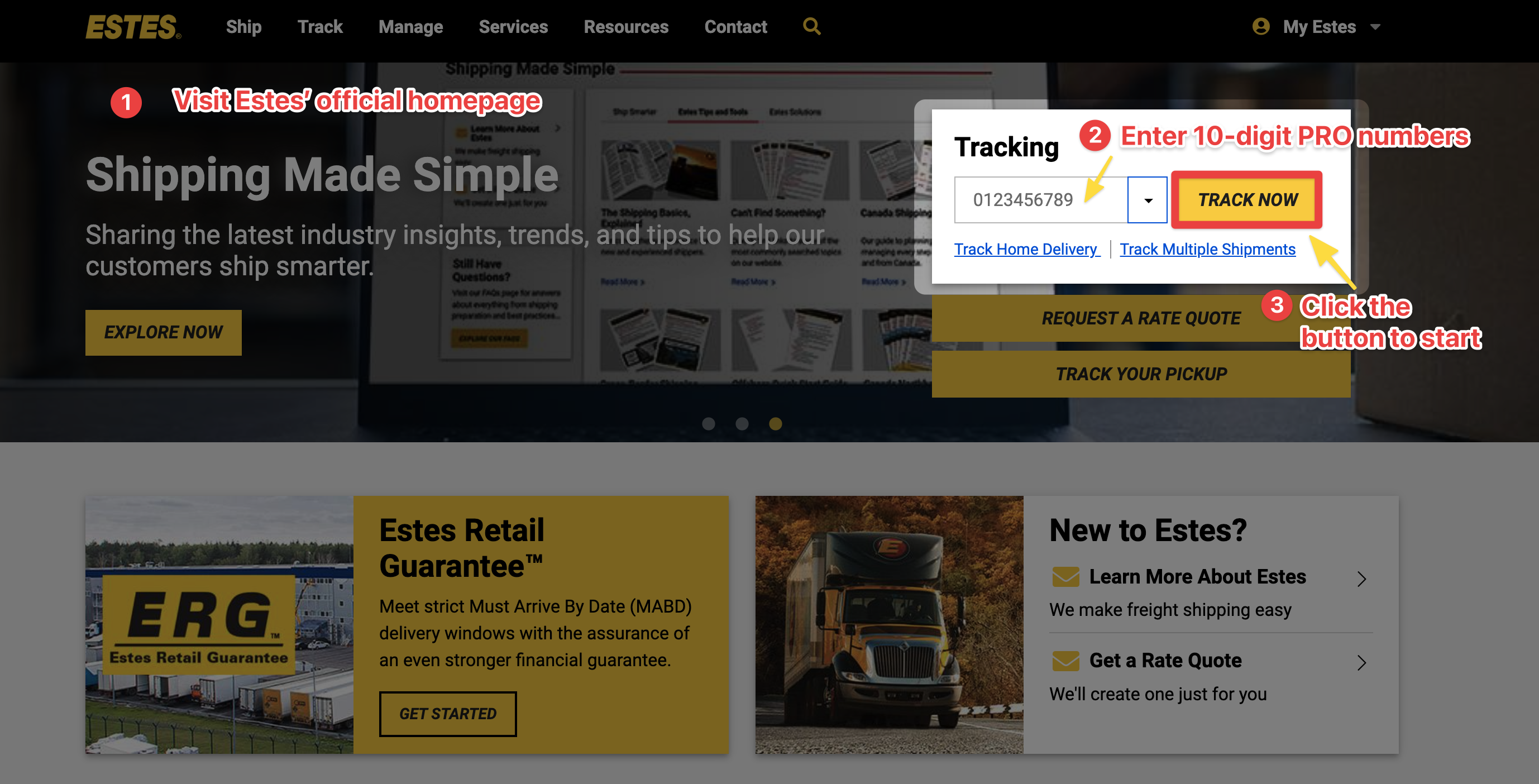Click envelope icon beside Learn More About Estes
1539x784 pixels.
1065,577
